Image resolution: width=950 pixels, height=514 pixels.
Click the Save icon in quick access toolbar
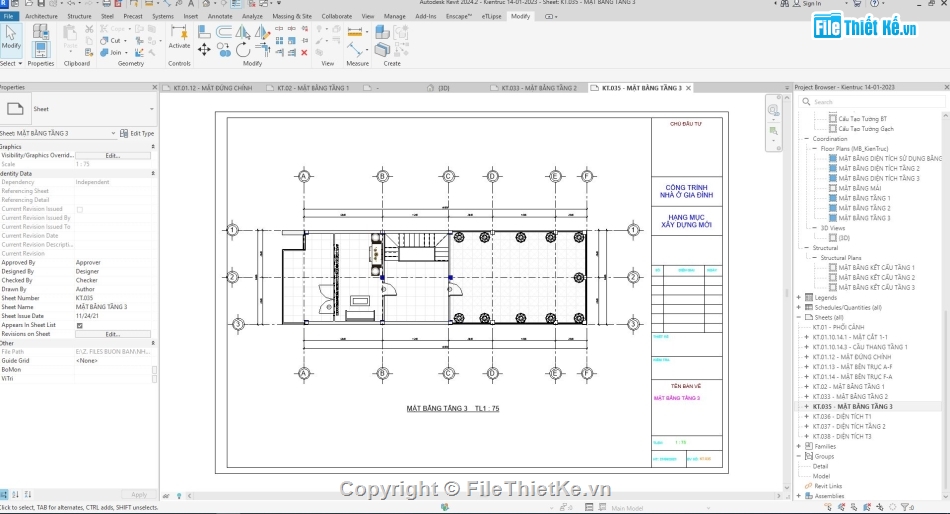41,4
